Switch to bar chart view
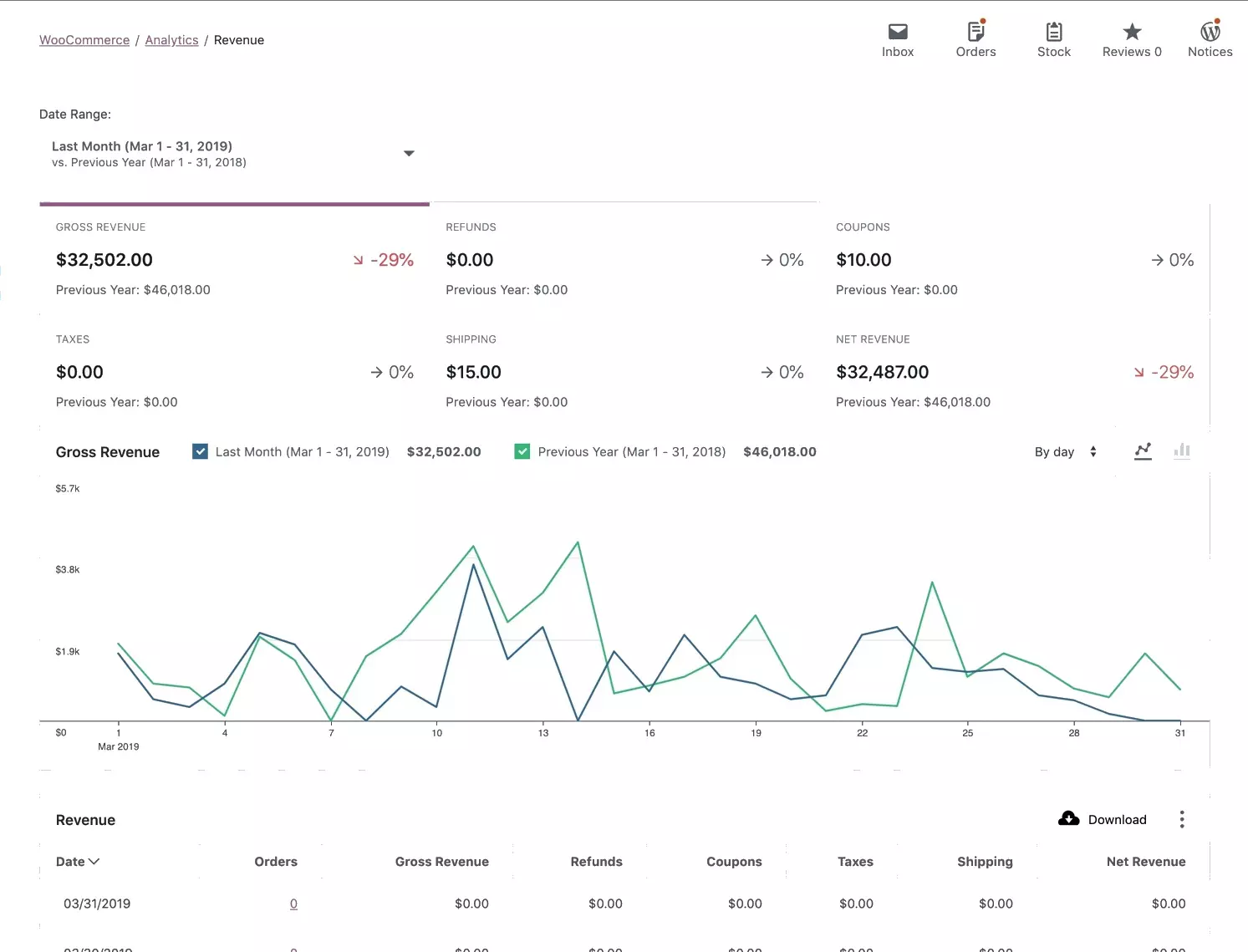 coord(1182,451)
